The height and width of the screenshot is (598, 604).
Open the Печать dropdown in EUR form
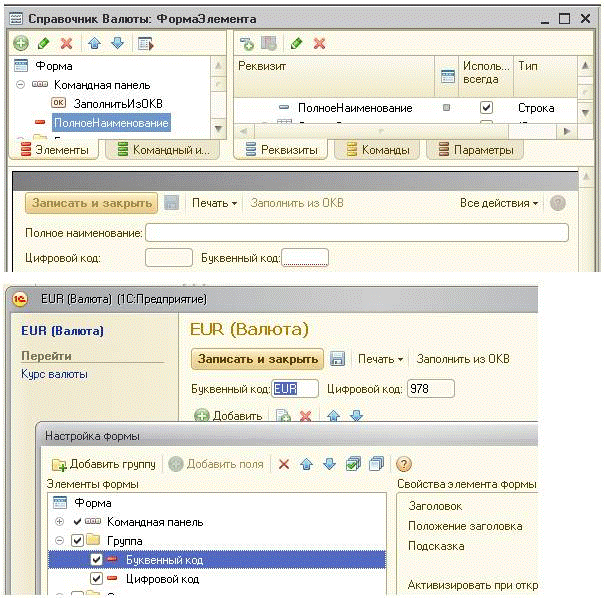[x=380, y=359]
